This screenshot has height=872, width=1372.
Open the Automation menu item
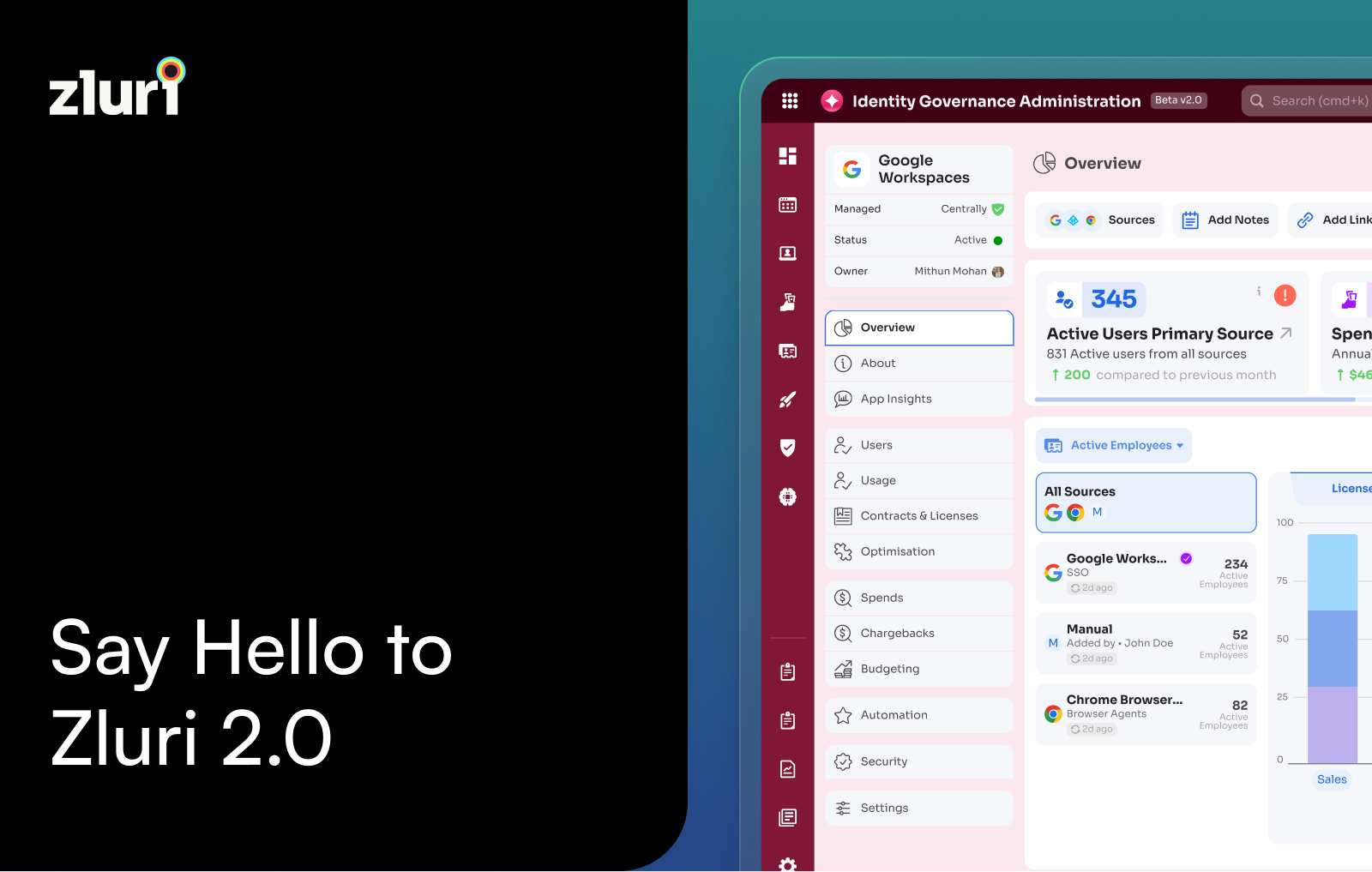click(x=919, y=715)
